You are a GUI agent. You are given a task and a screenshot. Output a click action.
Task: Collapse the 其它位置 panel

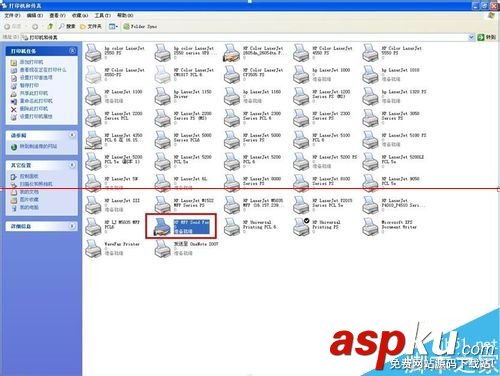coord(72,165)
